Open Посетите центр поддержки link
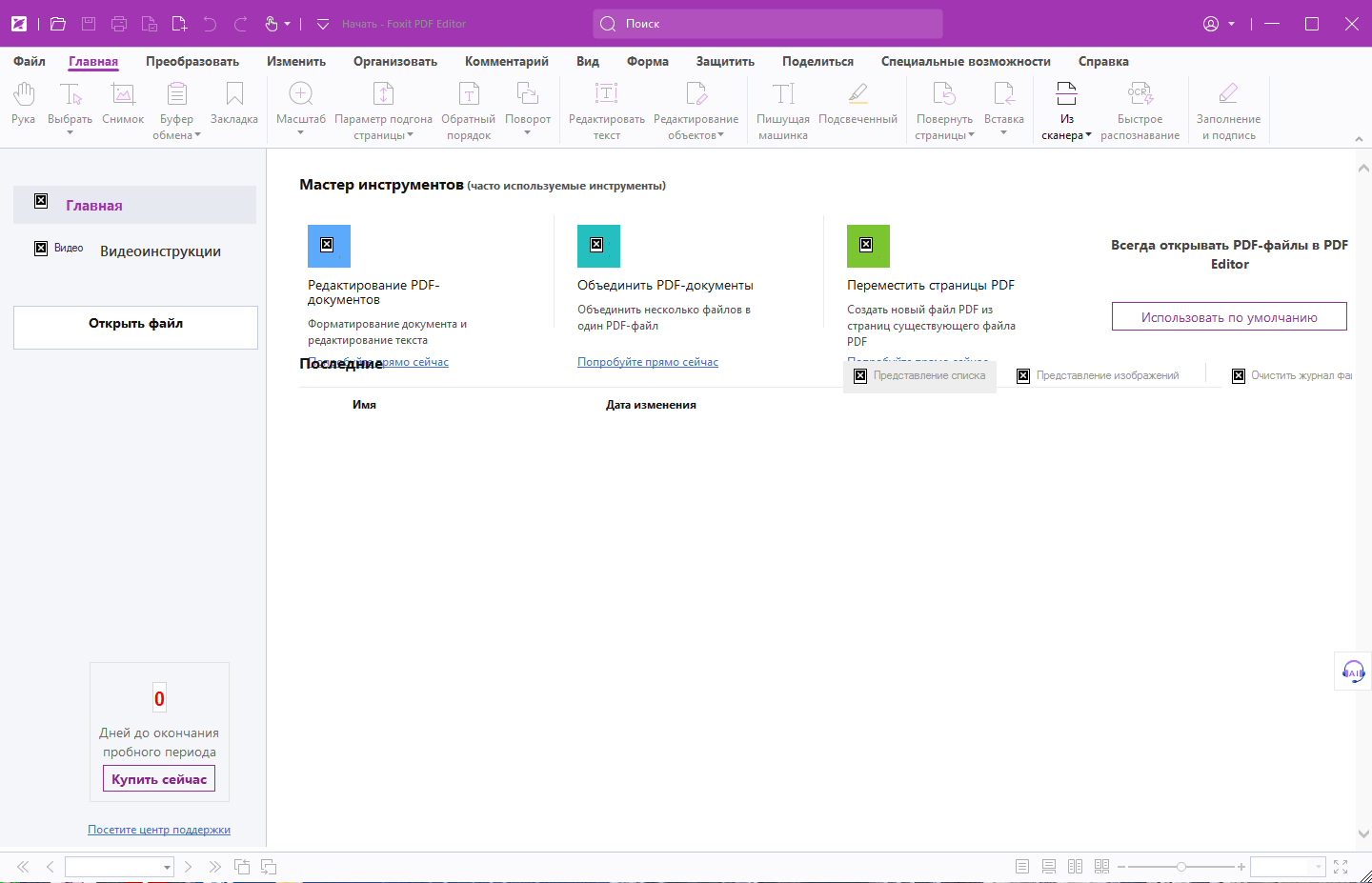 click(x=159, y=830)
